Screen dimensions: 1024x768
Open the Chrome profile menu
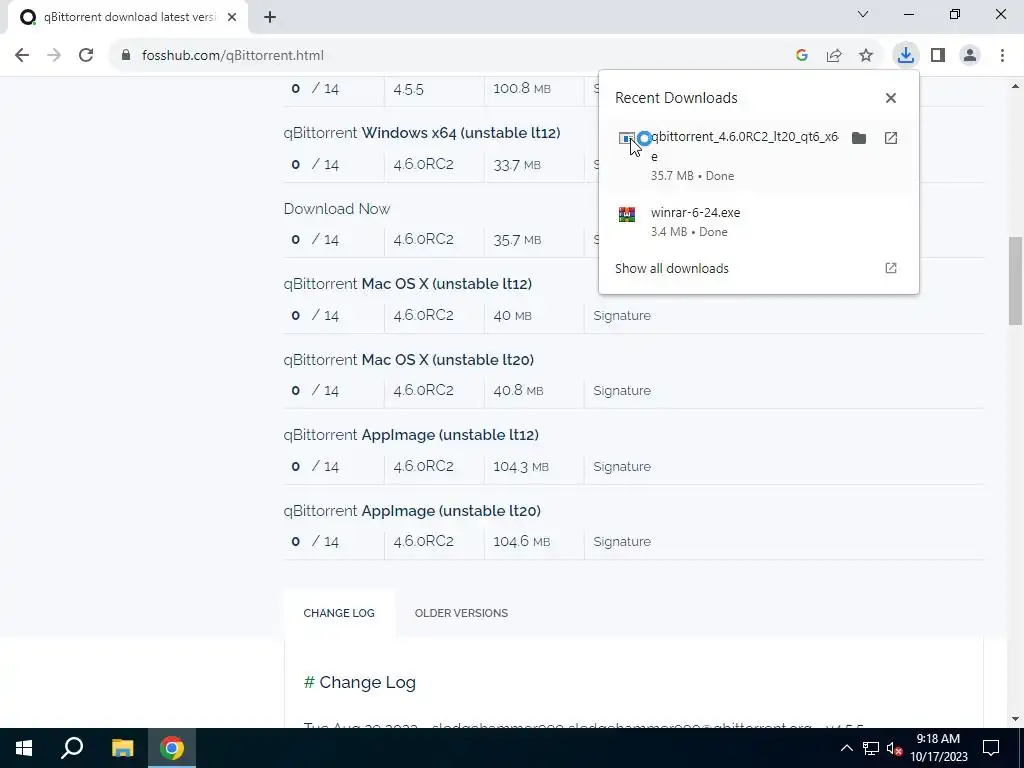point(970,56)
